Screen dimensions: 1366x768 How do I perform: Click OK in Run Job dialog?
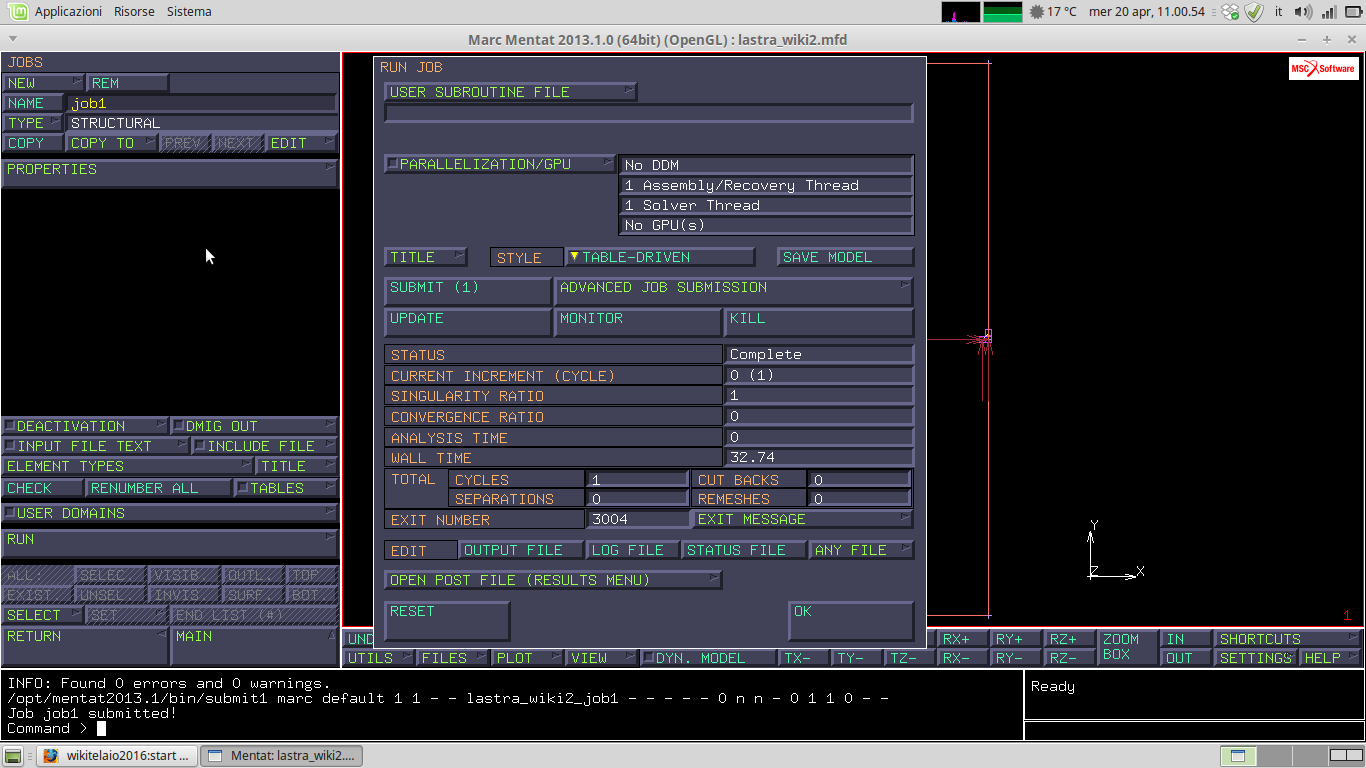[x=851, y=621]
